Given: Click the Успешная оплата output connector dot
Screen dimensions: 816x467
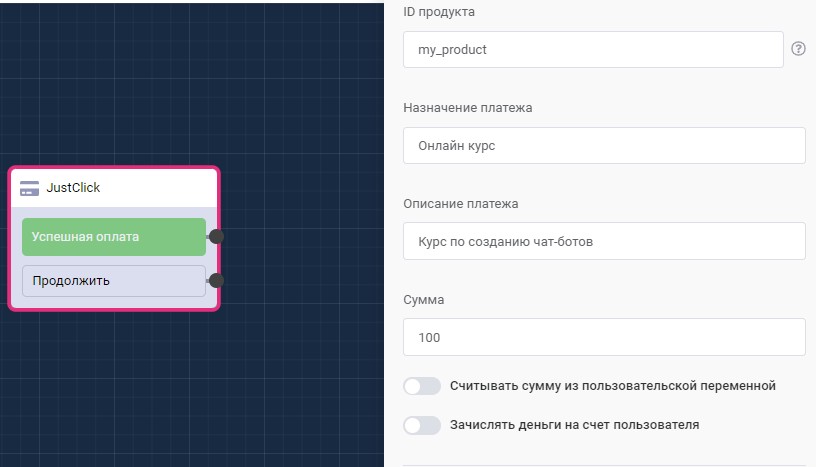Looking at the screenshot, I should pyautogui.click(x=215, y=237).
